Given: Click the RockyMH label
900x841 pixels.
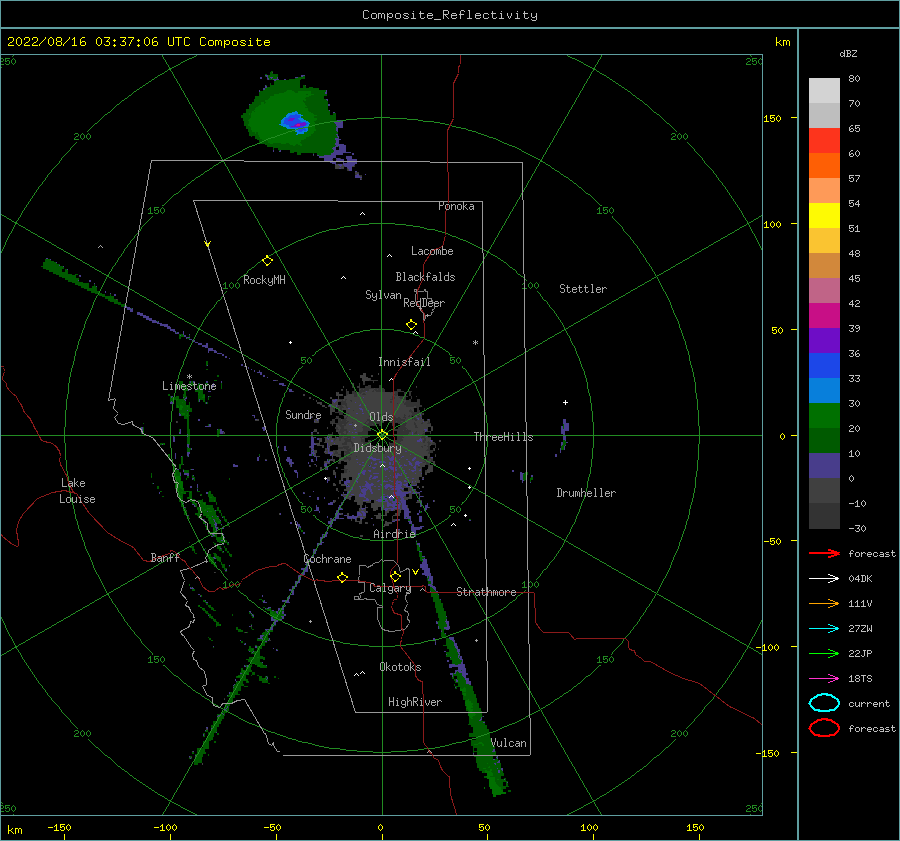Looking at the screenshot, I should (x=264, y=280).
